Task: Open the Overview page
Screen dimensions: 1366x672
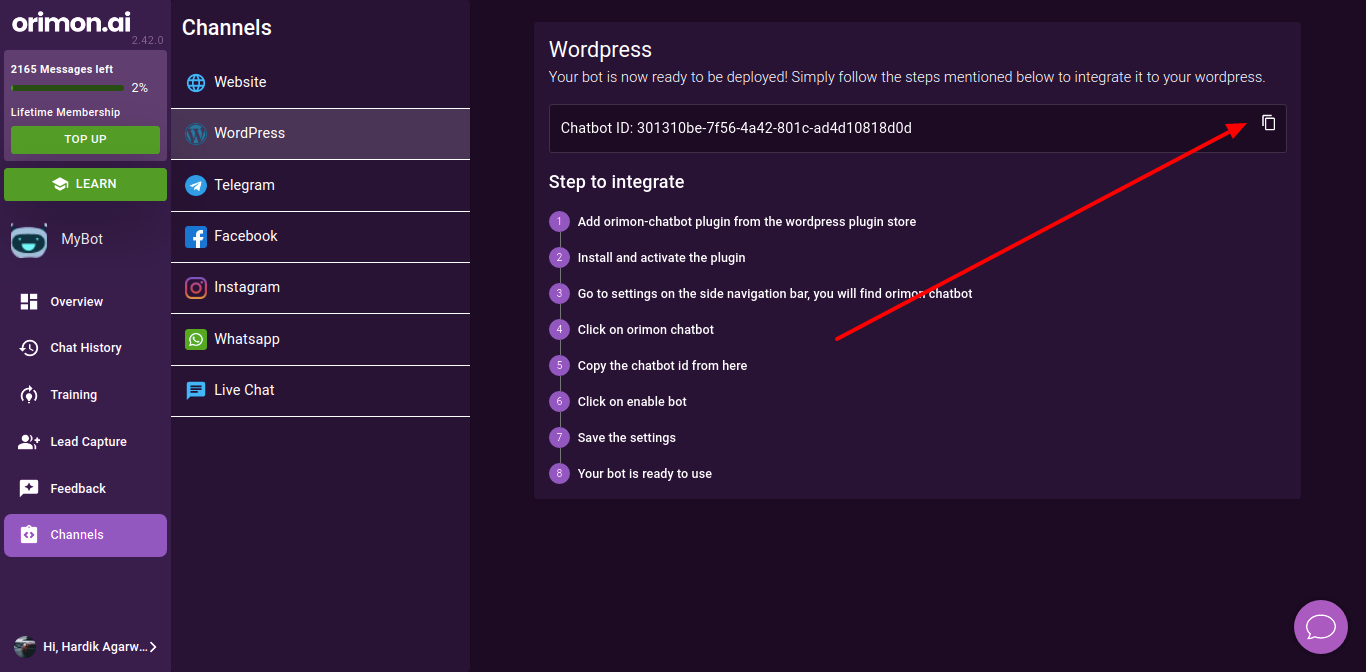Action: point(77,302)
